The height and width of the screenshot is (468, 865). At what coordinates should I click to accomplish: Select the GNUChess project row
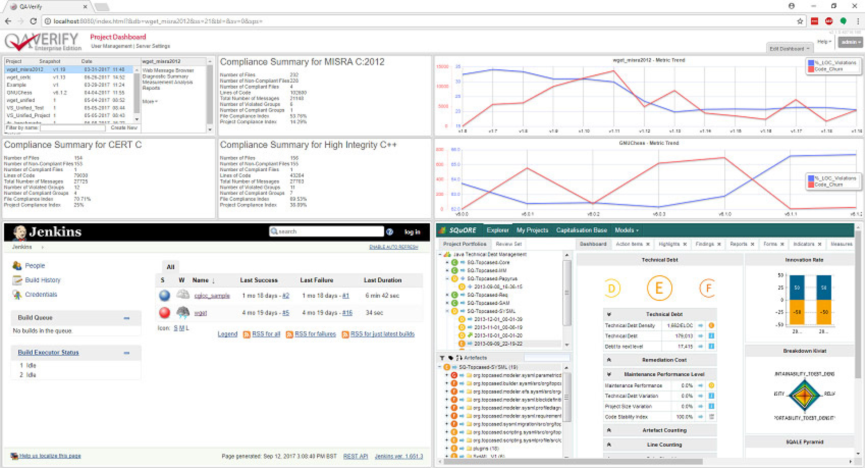click(68, 93)
